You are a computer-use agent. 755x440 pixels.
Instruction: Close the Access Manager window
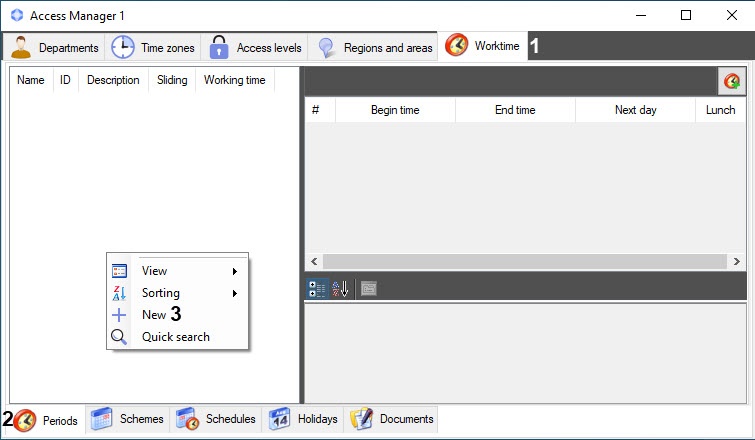coord(731,15)
